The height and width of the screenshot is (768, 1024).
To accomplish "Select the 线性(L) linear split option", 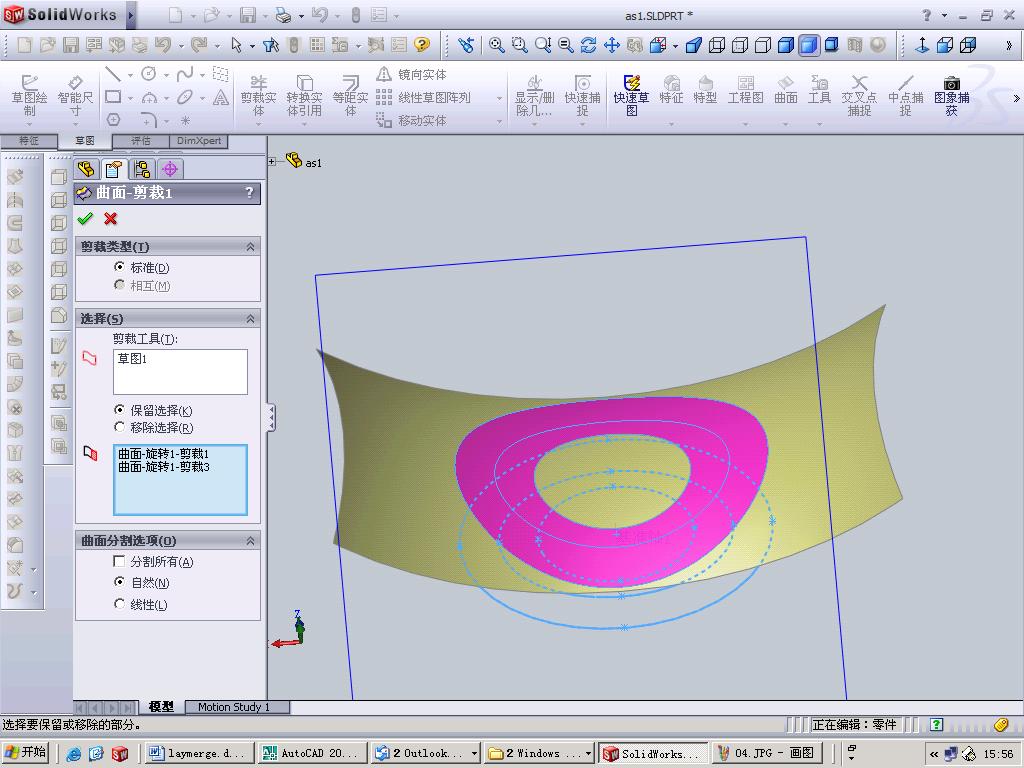I will tap(119, 603).
